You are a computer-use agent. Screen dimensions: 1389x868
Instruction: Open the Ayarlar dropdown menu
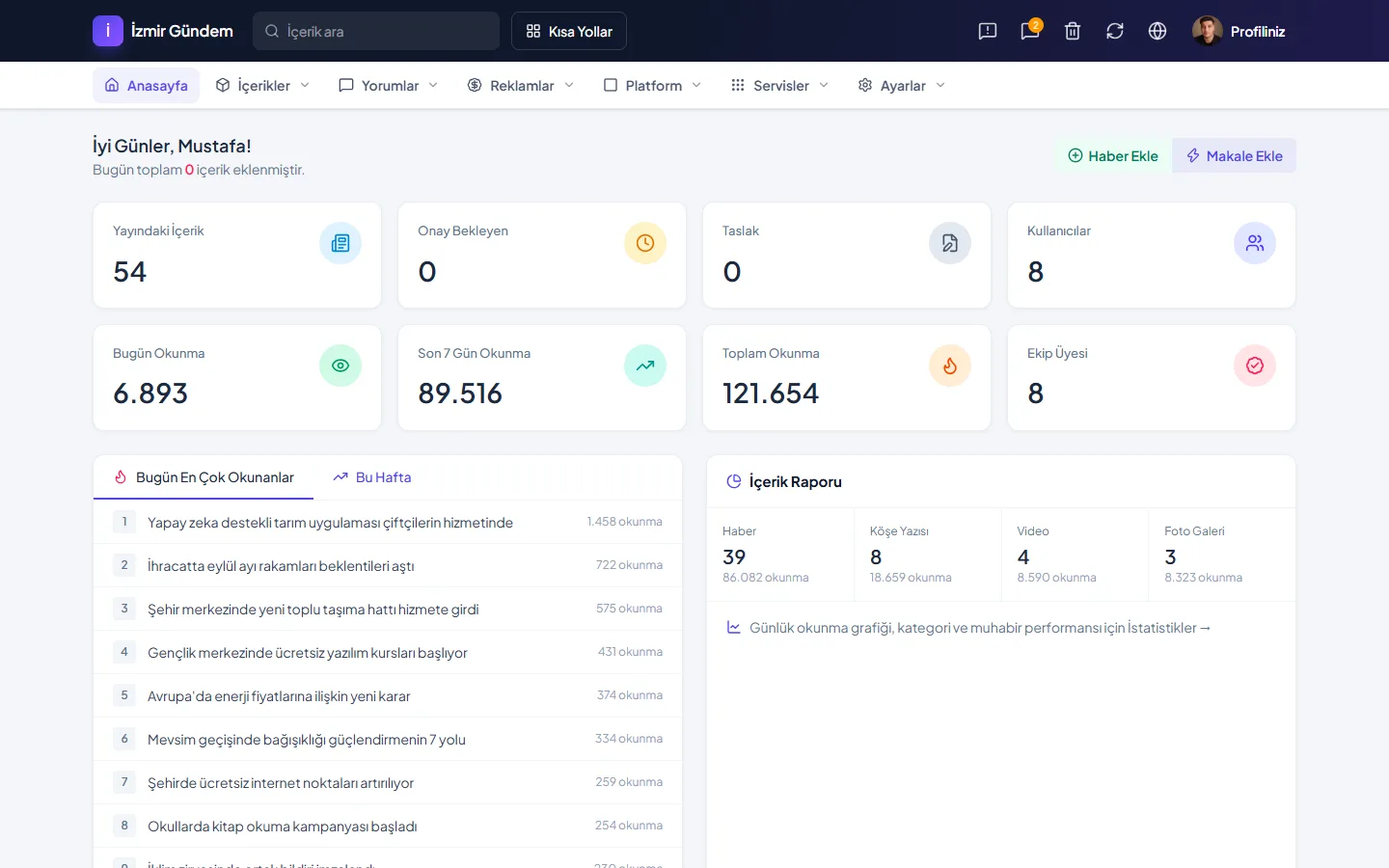tap(902, 85)
